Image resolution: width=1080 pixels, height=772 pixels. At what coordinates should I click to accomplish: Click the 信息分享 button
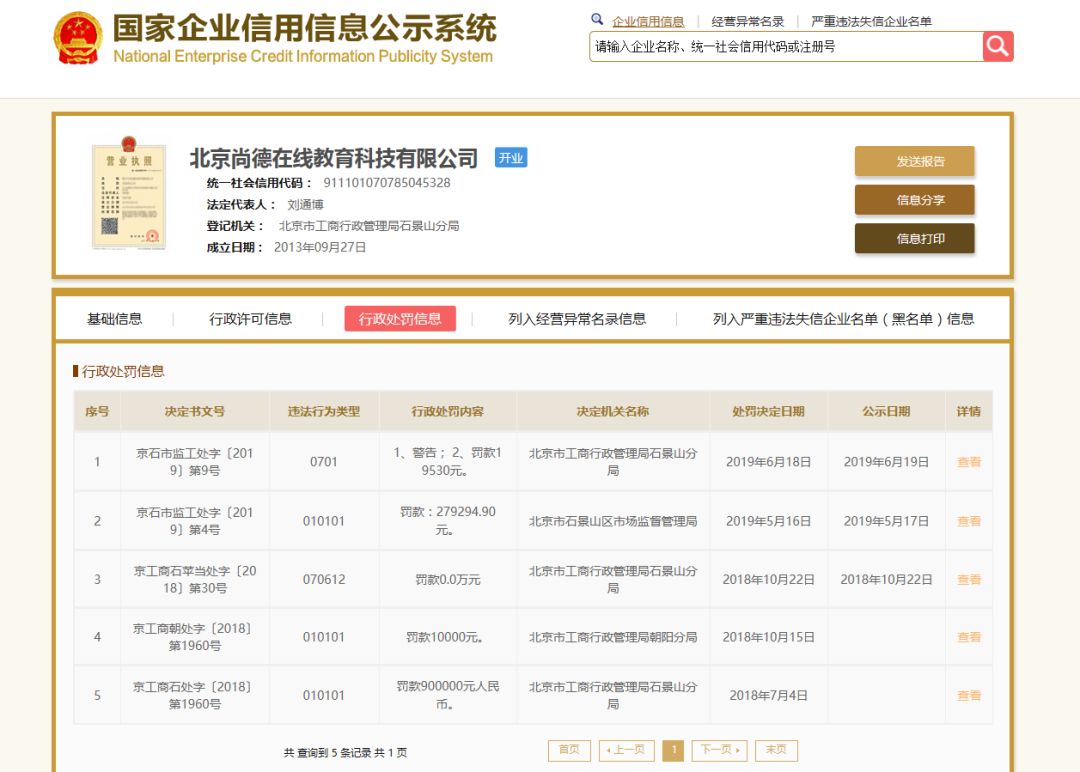(914, 200)
